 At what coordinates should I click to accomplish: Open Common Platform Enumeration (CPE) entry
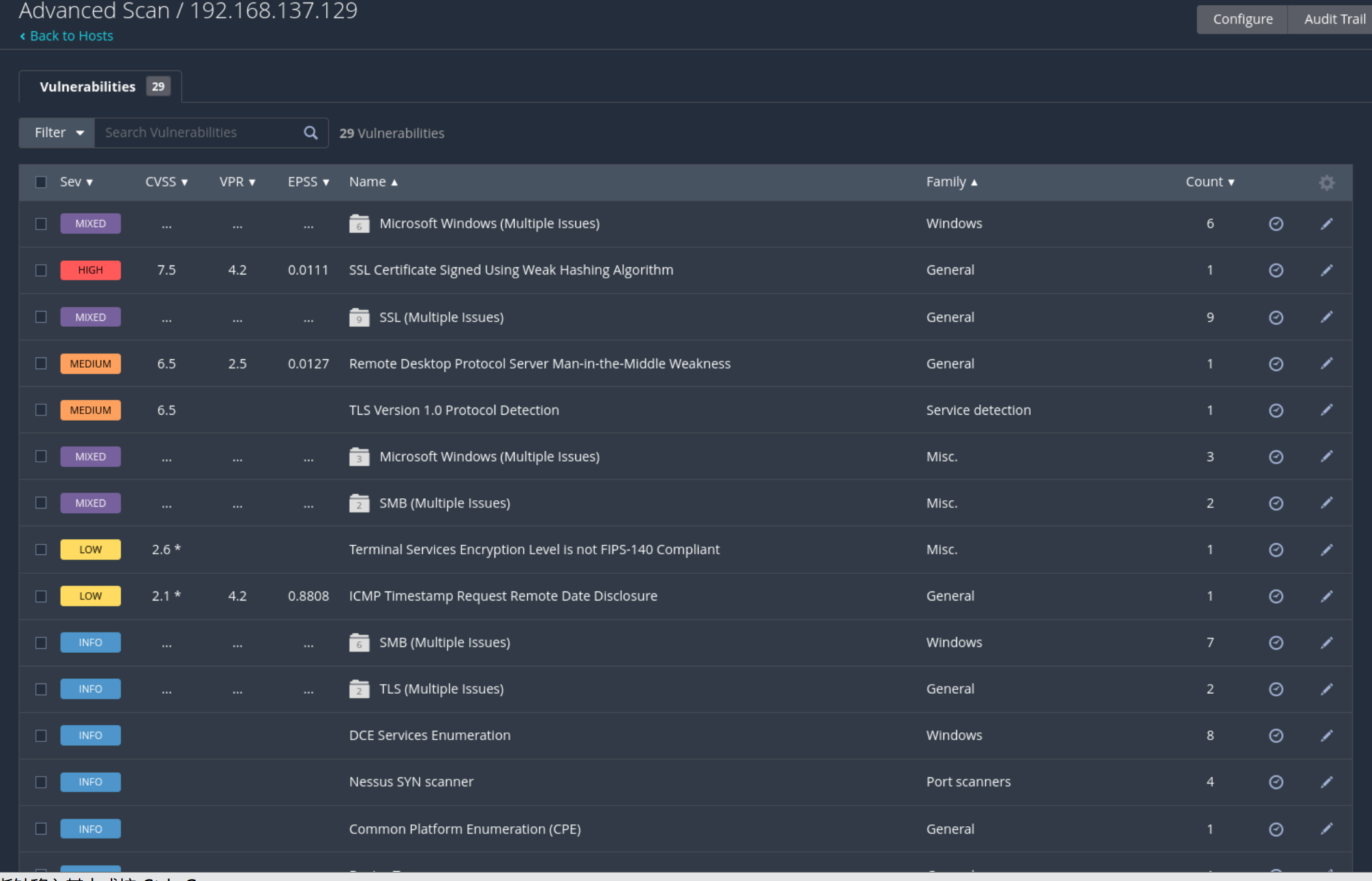pos(465,829)
